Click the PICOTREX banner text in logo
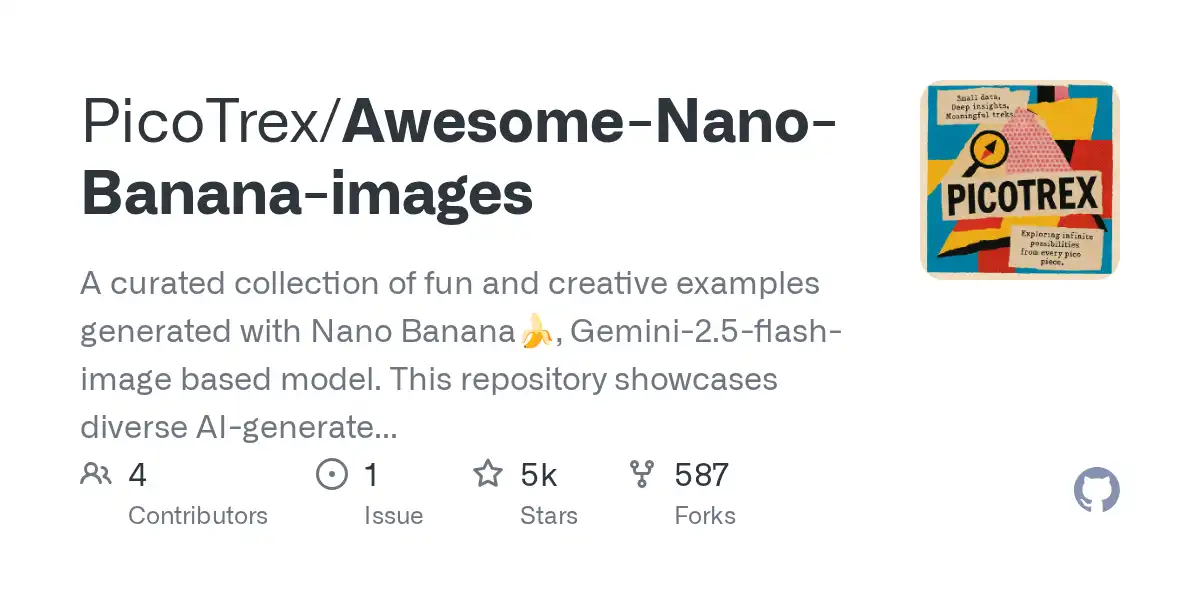The image size is (1200, 600). click(x=1024, y=193)
